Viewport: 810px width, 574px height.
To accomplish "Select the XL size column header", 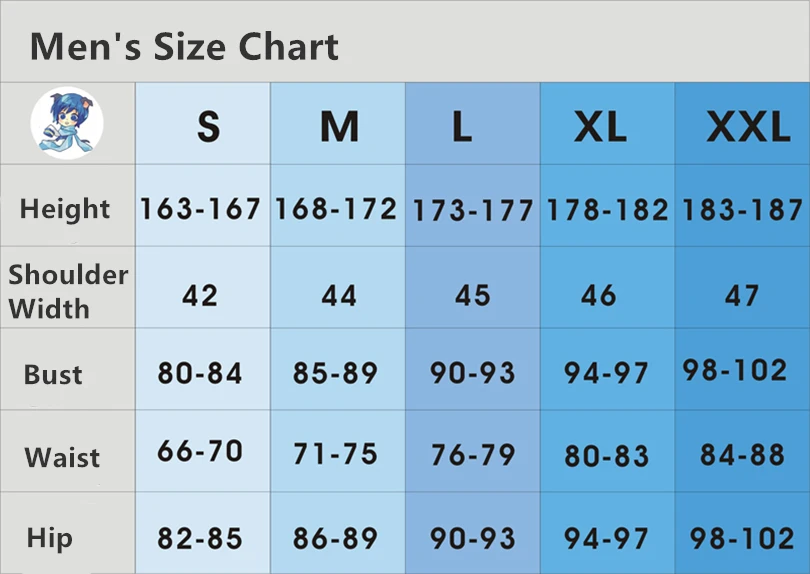I will point(600,127).
